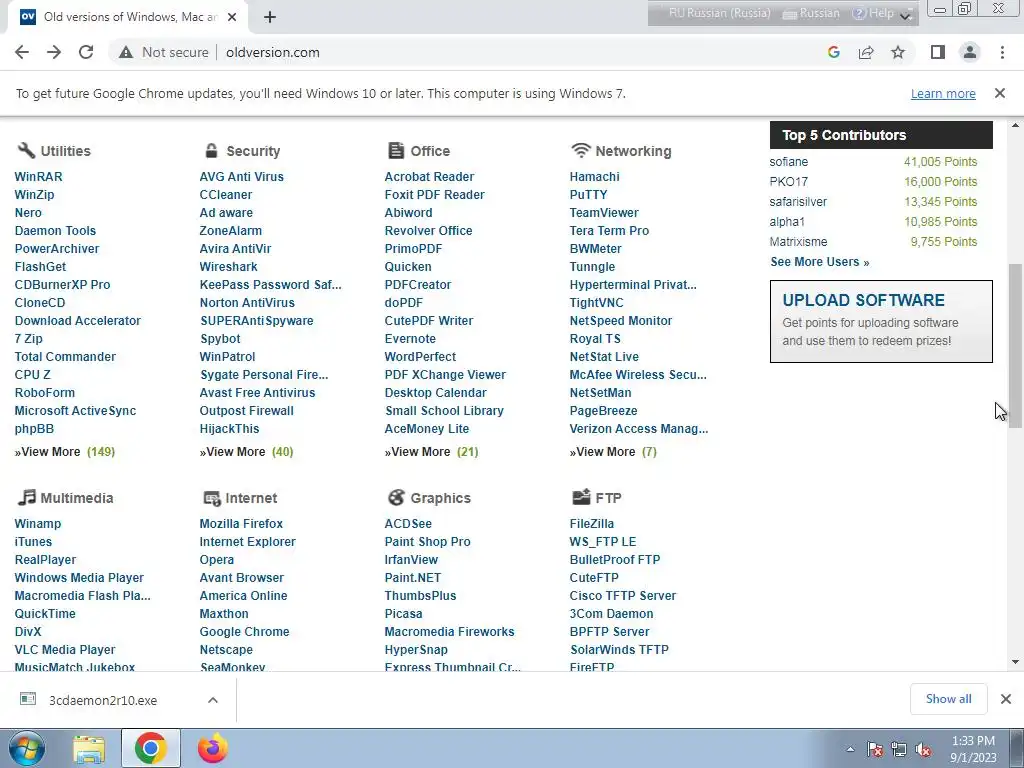This screenshot has width=1024, height=768.
Task: Open the Not secure site information warning
Action: click(163, 52)
